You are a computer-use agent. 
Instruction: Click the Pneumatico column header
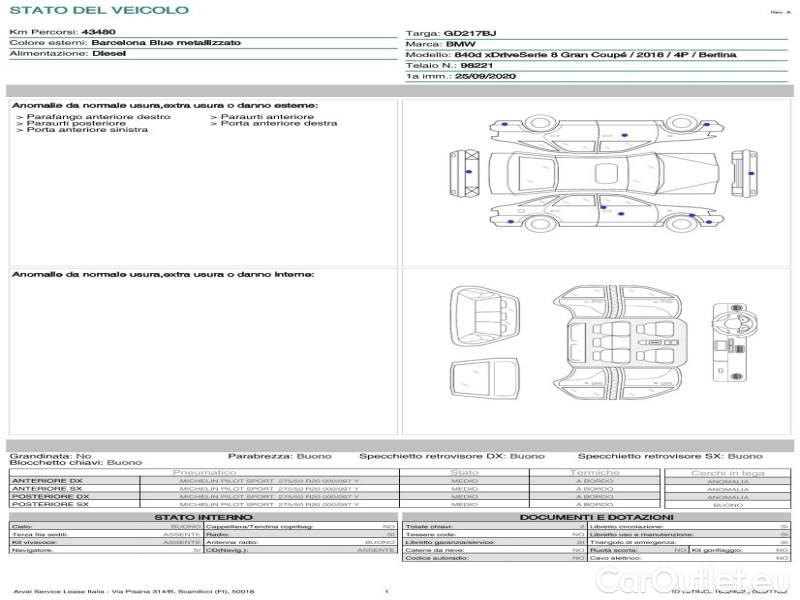point(205,472)
